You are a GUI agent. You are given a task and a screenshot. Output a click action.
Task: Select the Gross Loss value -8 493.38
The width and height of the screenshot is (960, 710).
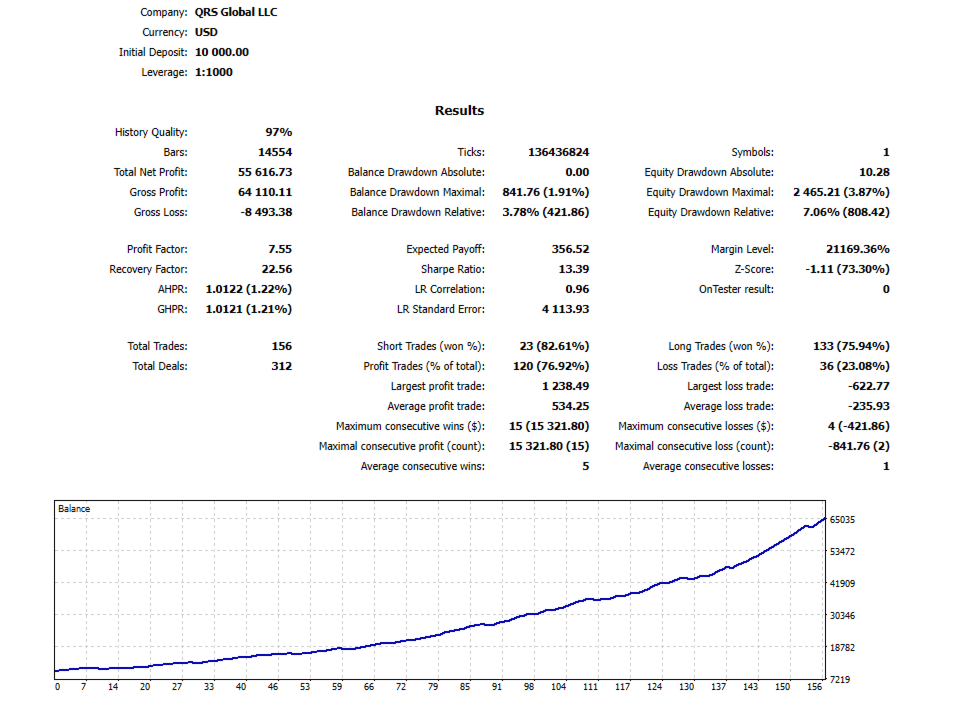(266, 212)
